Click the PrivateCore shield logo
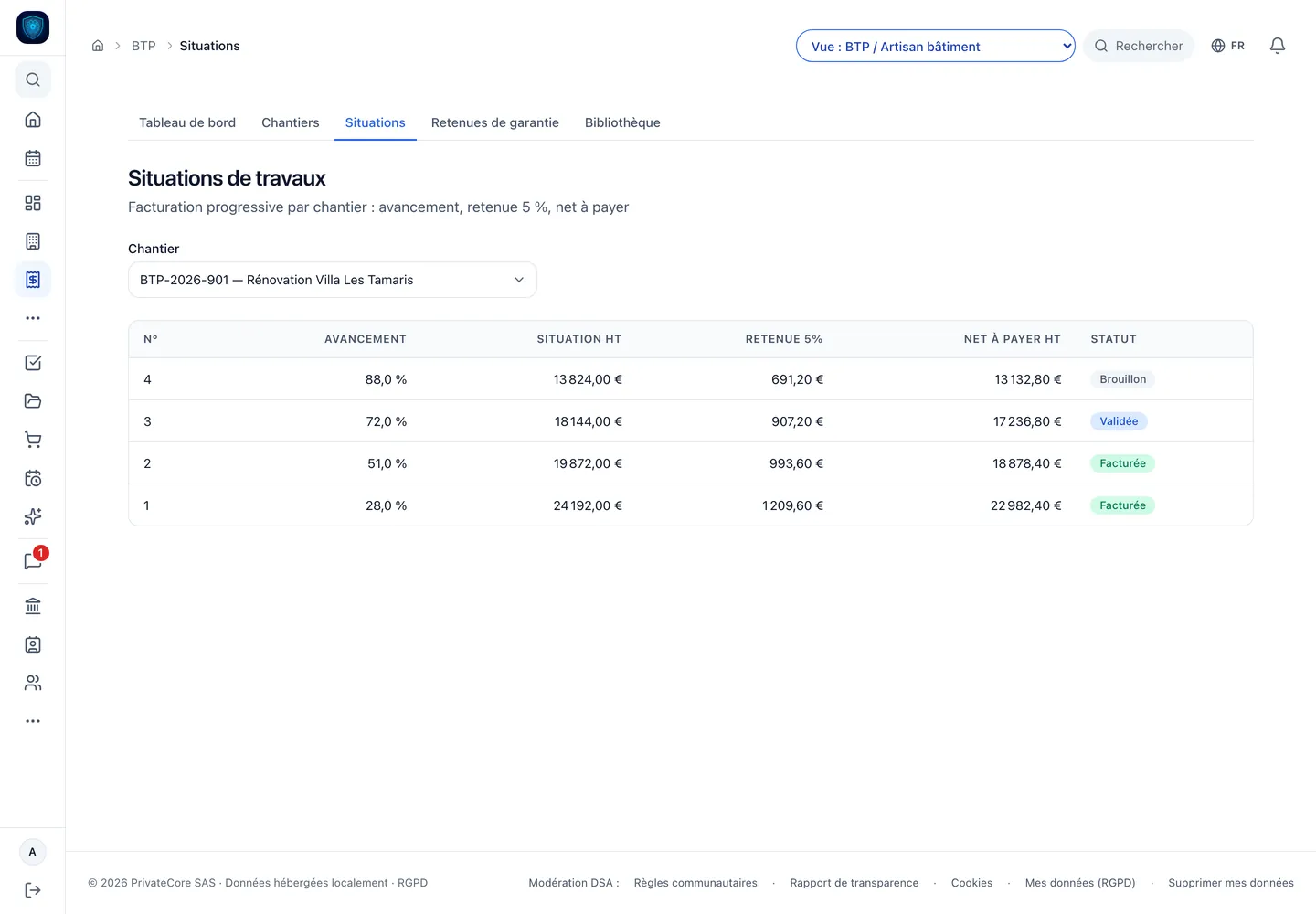1316x914 pixels. (33, 27)
